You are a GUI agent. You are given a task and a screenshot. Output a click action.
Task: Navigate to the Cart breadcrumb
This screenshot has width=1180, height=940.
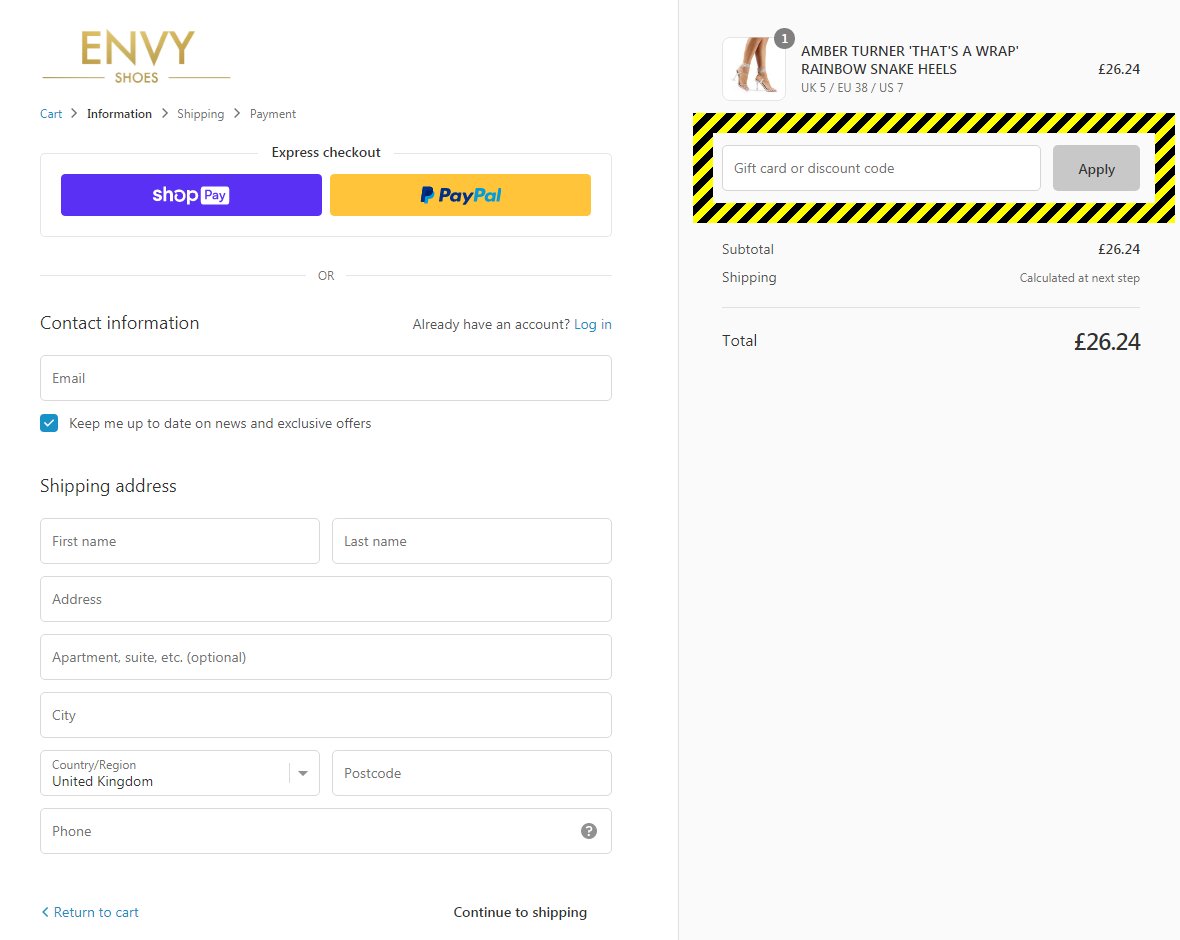click(x=50, y=114)
